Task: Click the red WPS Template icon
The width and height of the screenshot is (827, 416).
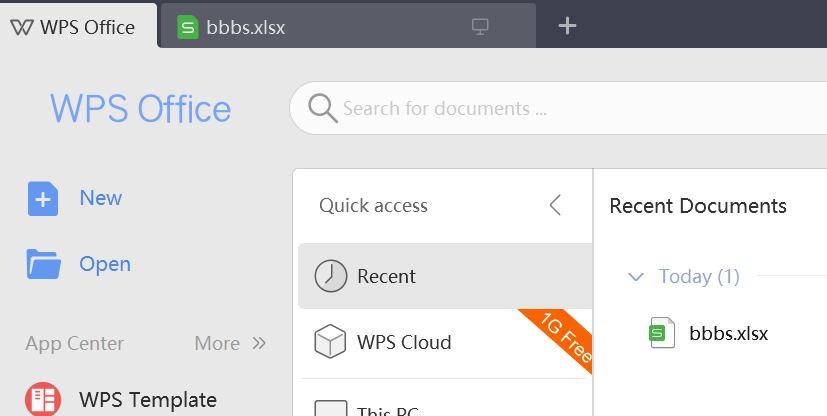Action: 43,399
